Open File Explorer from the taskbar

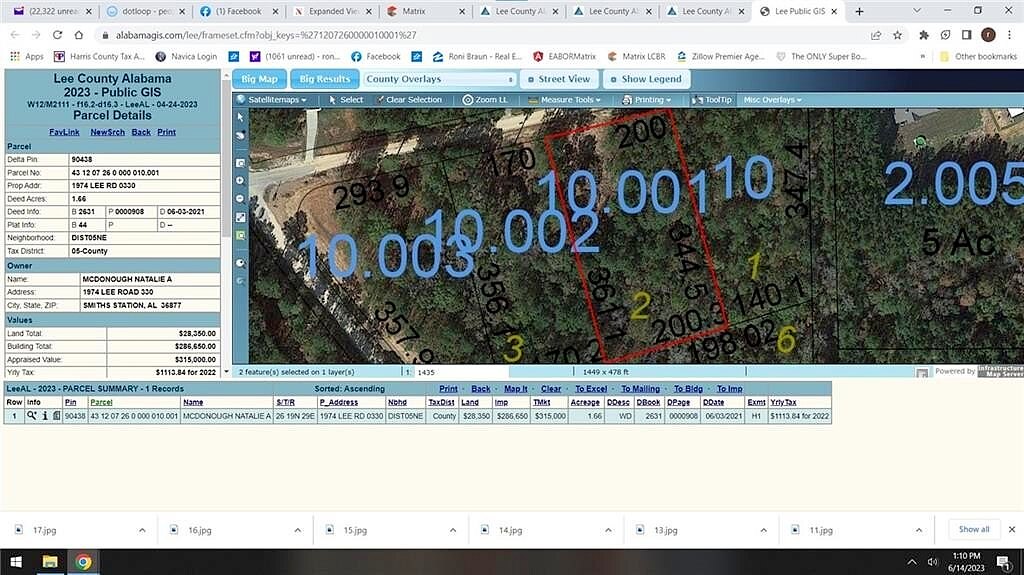click(49, 561)
